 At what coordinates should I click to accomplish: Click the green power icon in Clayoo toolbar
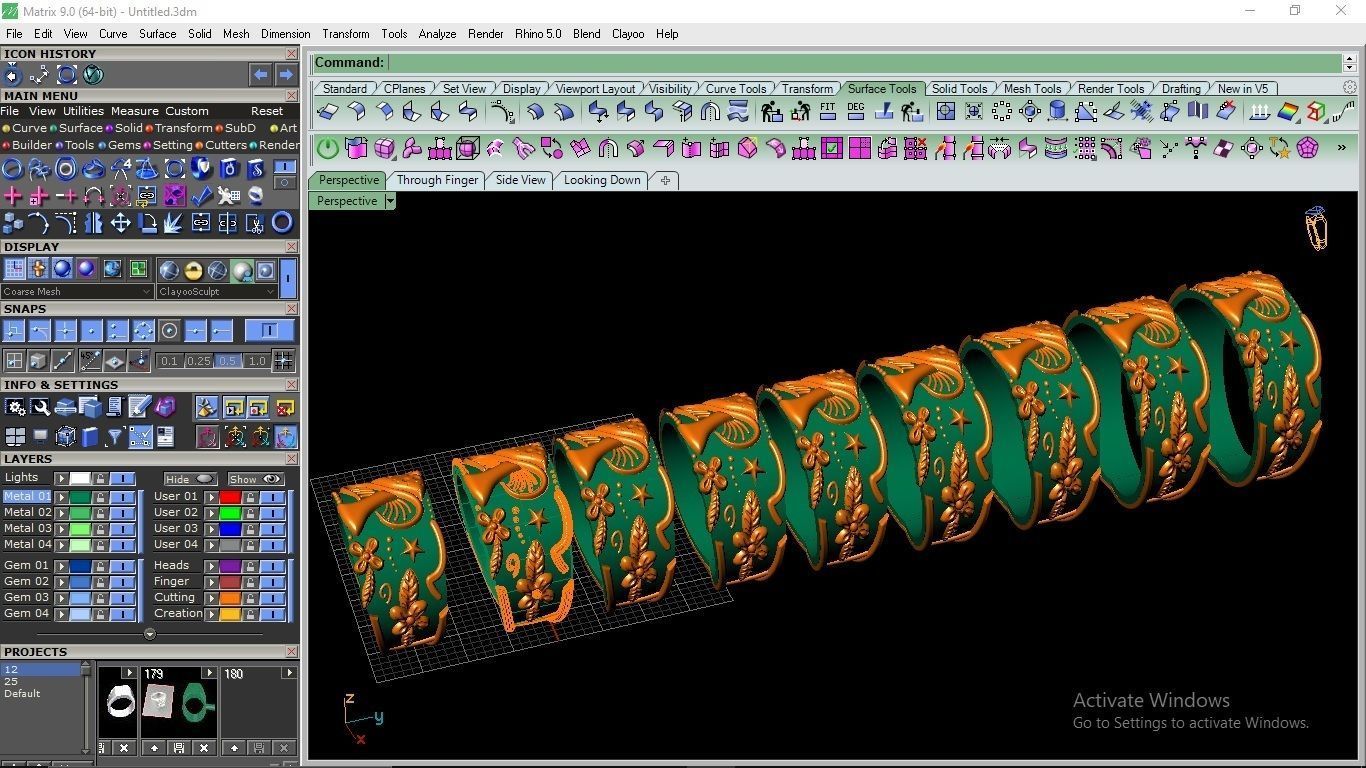click(328, 150)
